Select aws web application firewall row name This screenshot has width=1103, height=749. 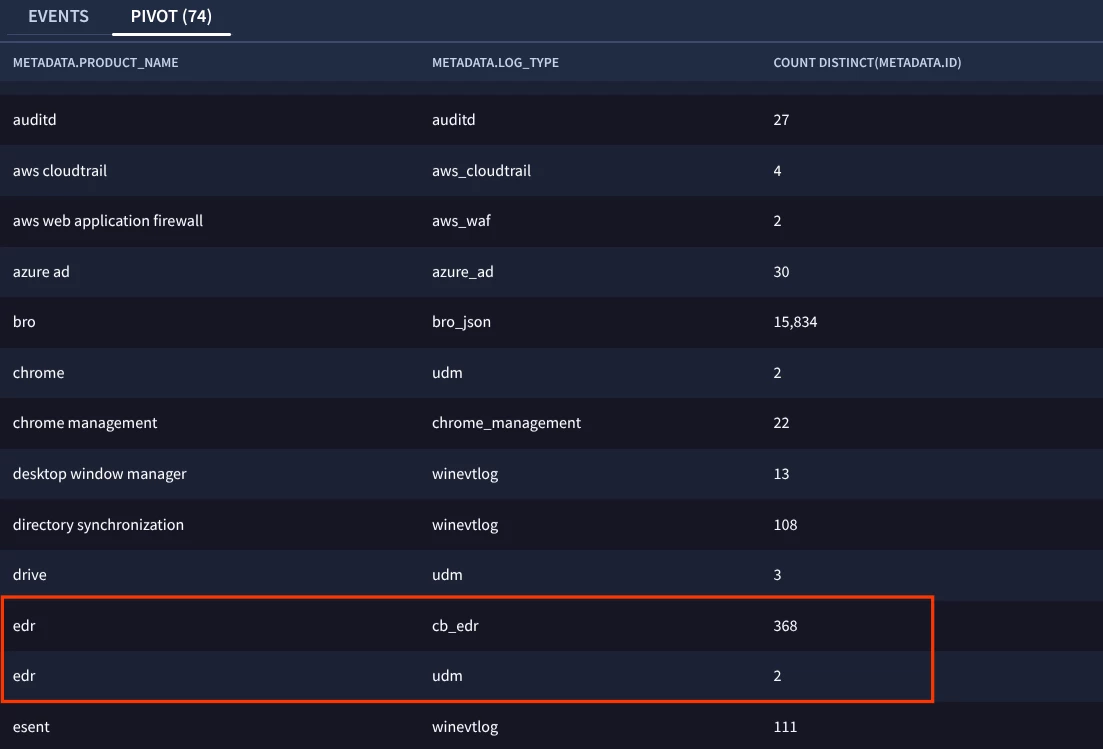click(x=108, y=221)
